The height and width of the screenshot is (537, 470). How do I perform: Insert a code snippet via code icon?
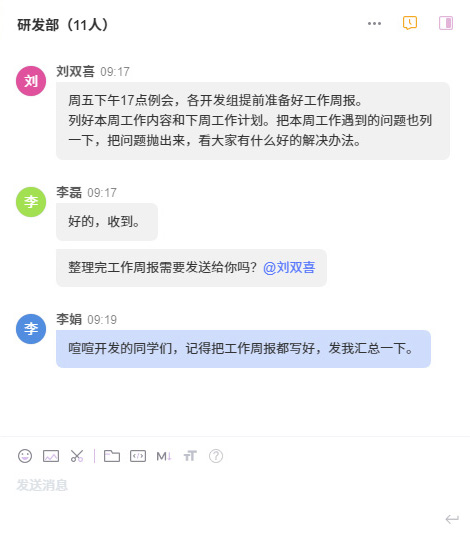tap(138, 456)
